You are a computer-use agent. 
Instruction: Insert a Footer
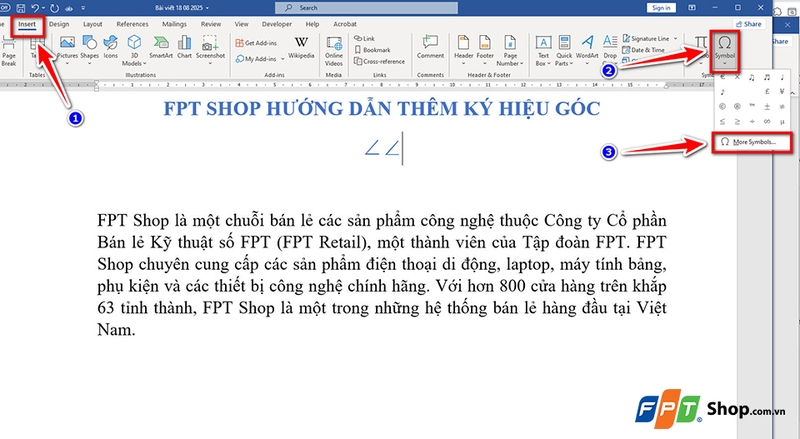(485, 48)
